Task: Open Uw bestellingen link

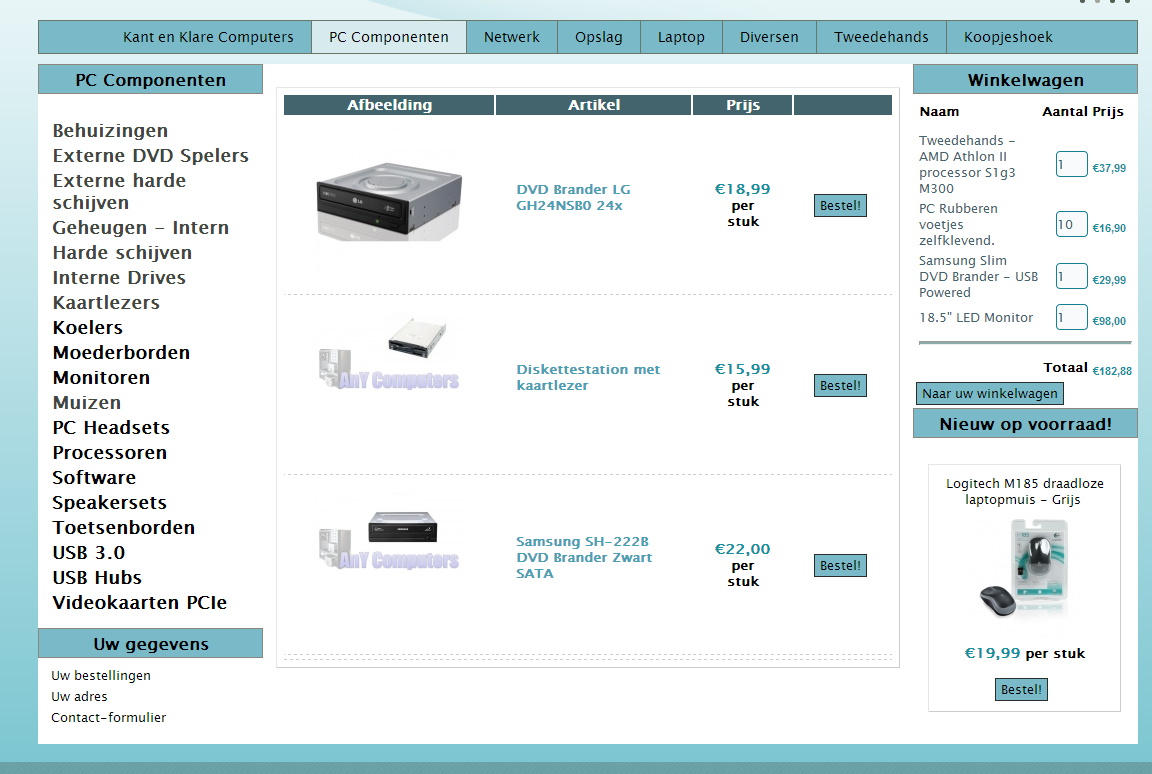Action: click(x=101, y=676)
